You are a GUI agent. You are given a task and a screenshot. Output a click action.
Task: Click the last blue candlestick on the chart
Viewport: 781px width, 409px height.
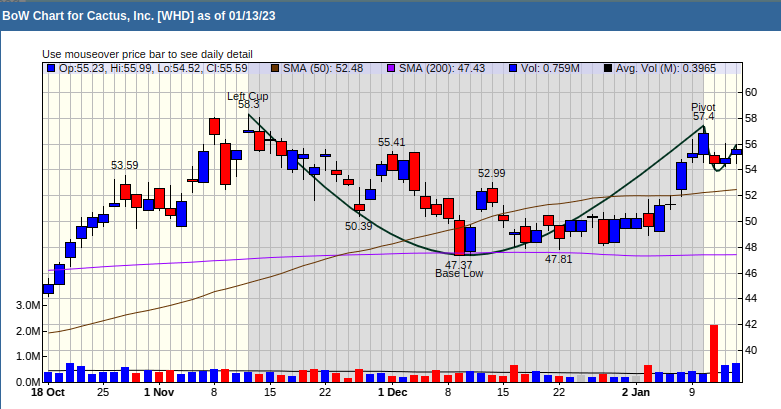coord(736,152)
